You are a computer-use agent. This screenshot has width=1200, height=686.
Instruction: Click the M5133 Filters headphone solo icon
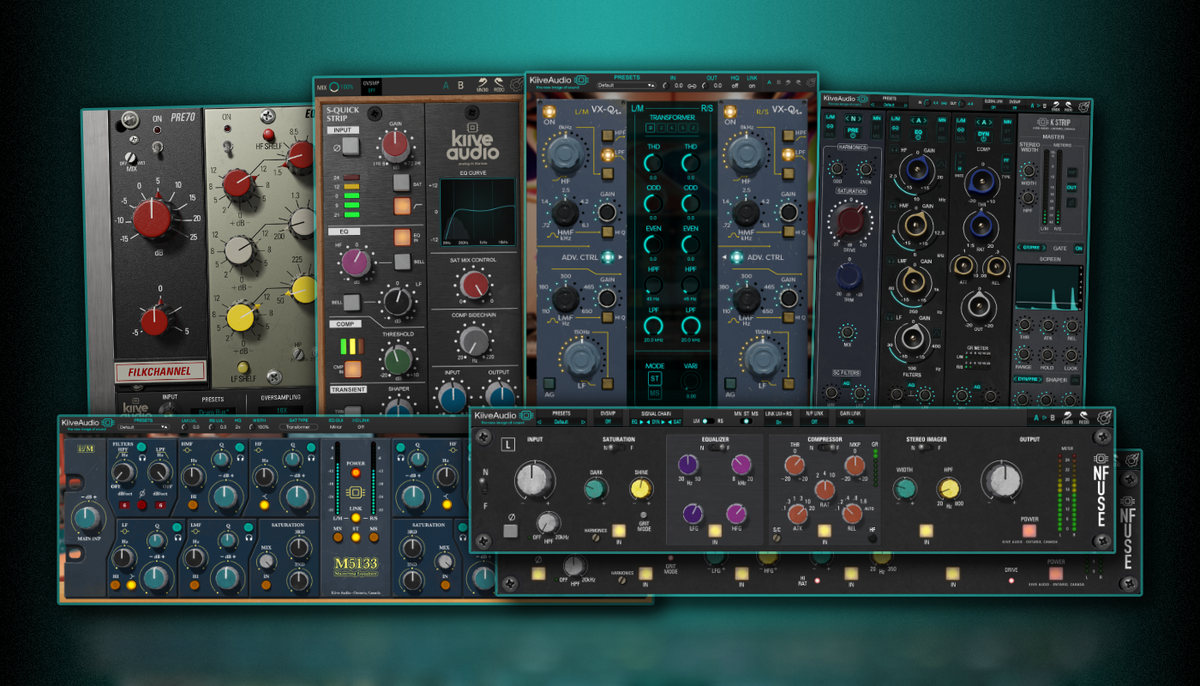pos(143,458)
